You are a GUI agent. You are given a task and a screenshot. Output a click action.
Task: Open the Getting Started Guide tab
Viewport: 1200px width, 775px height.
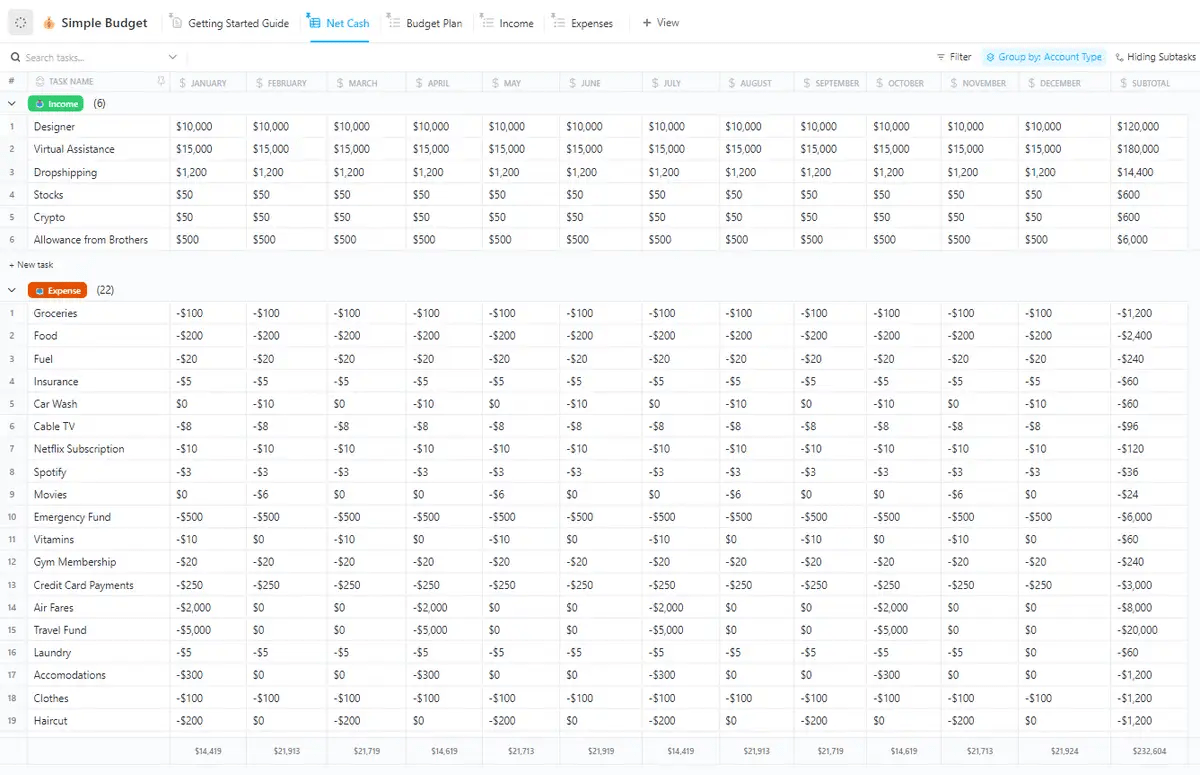[239, 23]
